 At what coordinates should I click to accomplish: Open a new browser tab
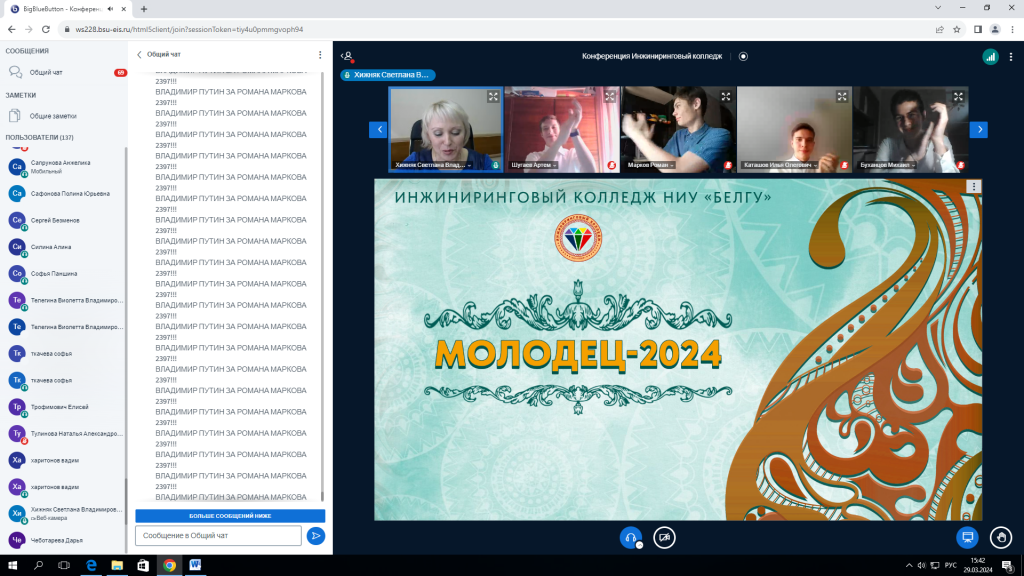click(x=144, y=9)
